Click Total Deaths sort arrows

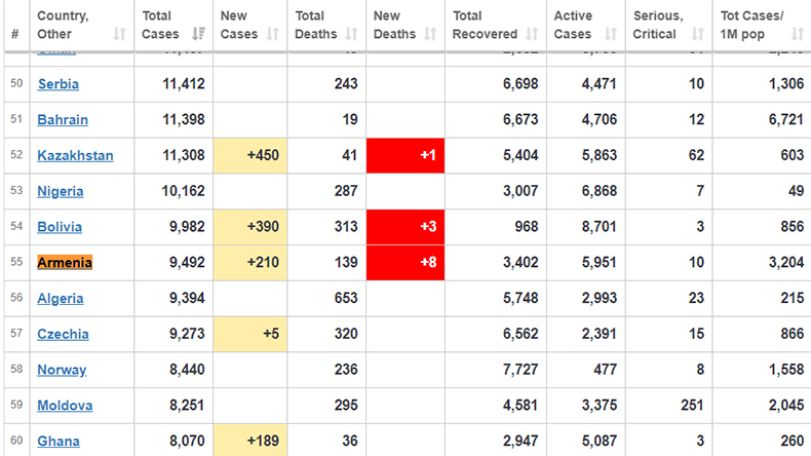click(352, 34)
